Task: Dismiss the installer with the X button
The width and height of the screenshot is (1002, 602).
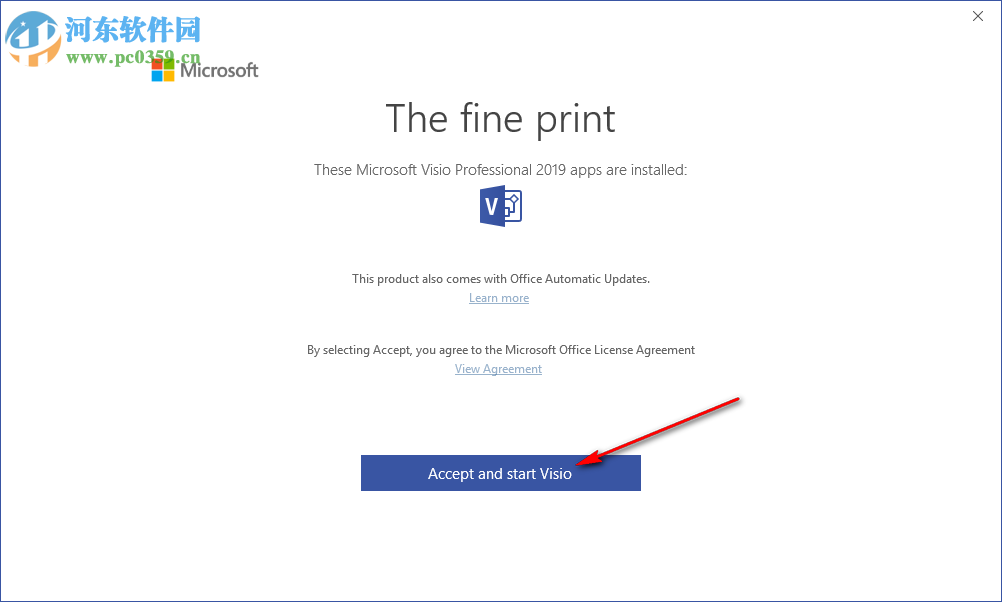Action: coord(977,16)
